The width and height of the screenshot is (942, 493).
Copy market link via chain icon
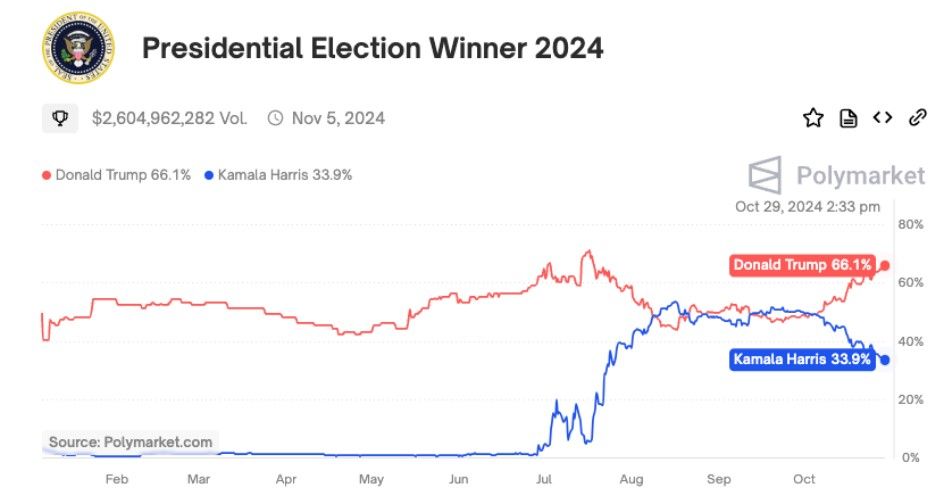(x=917, y=117)
